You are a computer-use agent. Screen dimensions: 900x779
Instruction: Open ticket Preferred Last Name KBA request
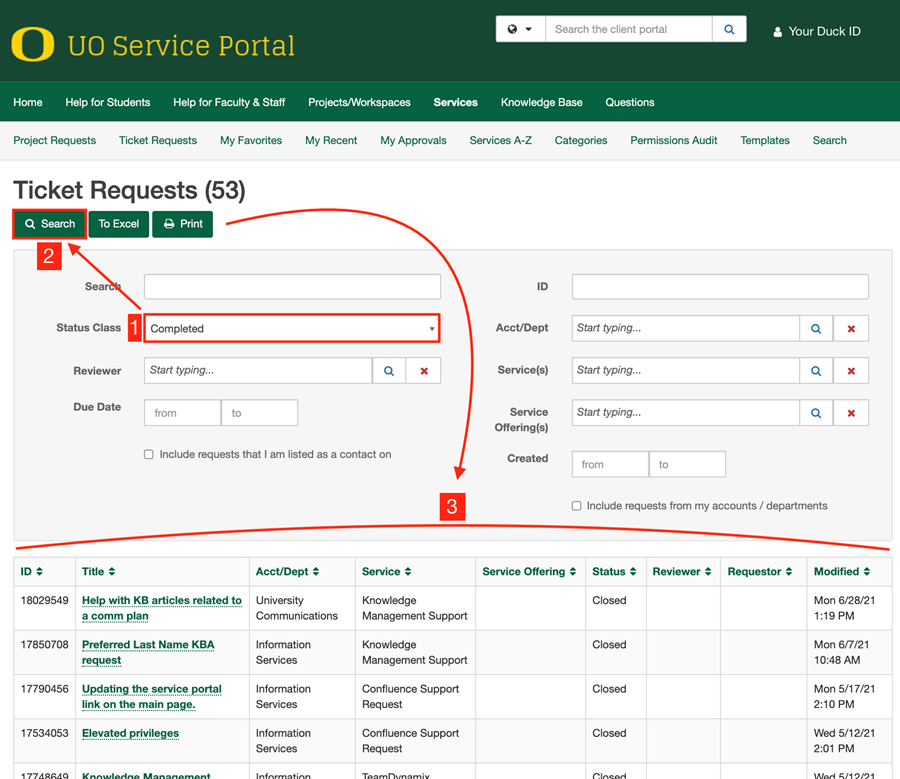pyautogui.click(x=148, y=652)
